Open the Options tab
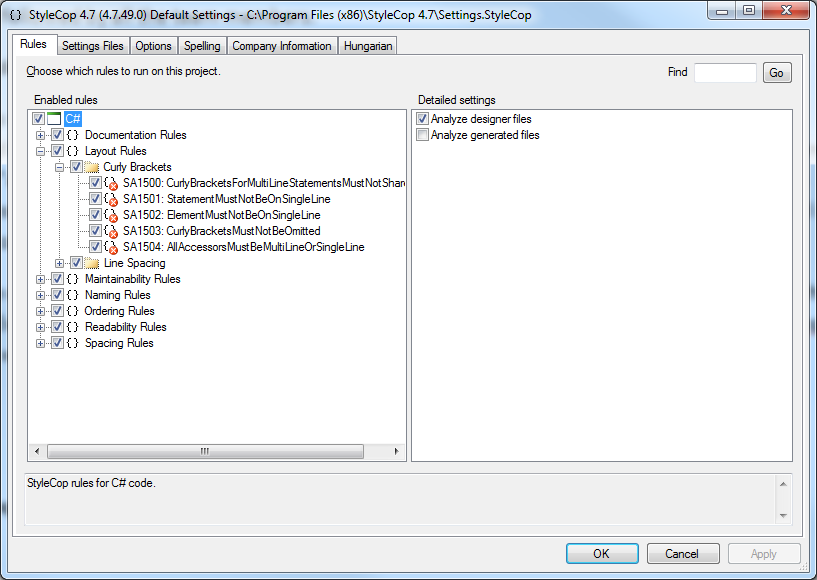This screenshot has width=817, height=580. coord(153,46)
